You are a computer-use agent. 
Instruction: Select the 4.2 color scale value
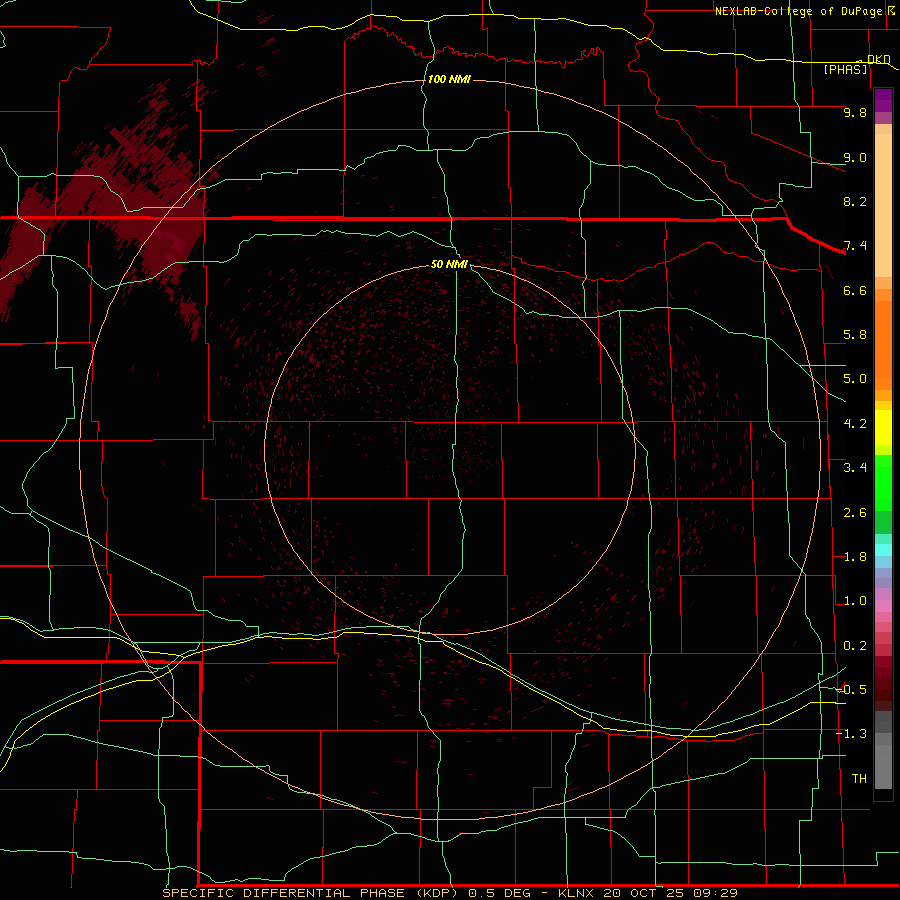pyautogui.click(x=855, y=424)
